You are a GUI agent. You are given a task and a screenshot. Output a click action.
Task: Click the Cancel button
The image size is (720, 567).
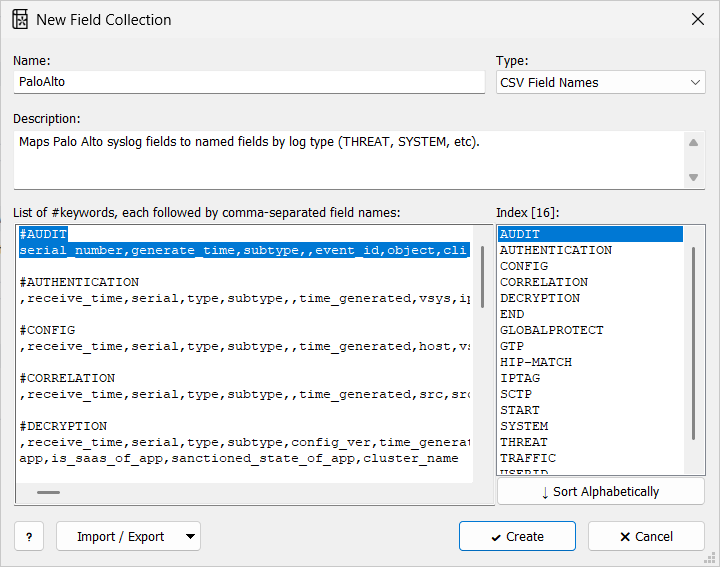[x=646, y=536]
